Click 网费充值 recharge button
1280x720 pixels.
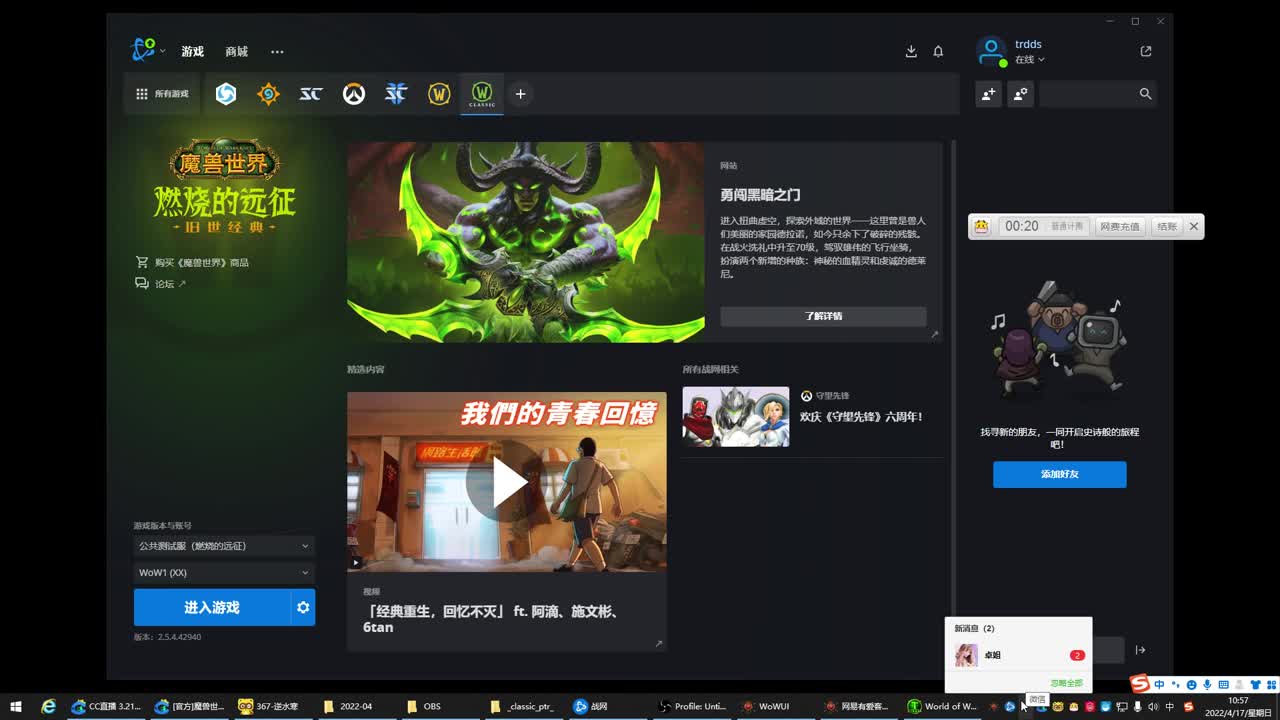point(1120,227)
